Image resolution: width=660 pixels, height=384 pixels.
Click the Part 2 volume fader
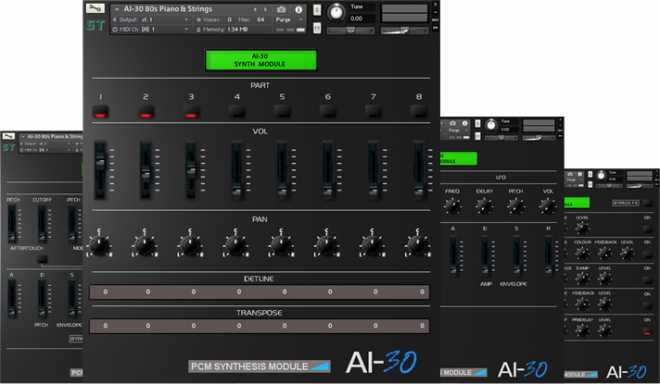[x=146, y=170]
